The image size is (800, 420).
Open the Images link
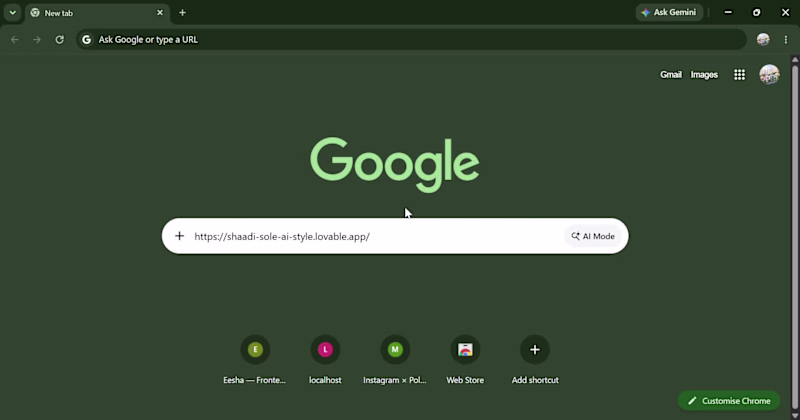click(704, 75)
